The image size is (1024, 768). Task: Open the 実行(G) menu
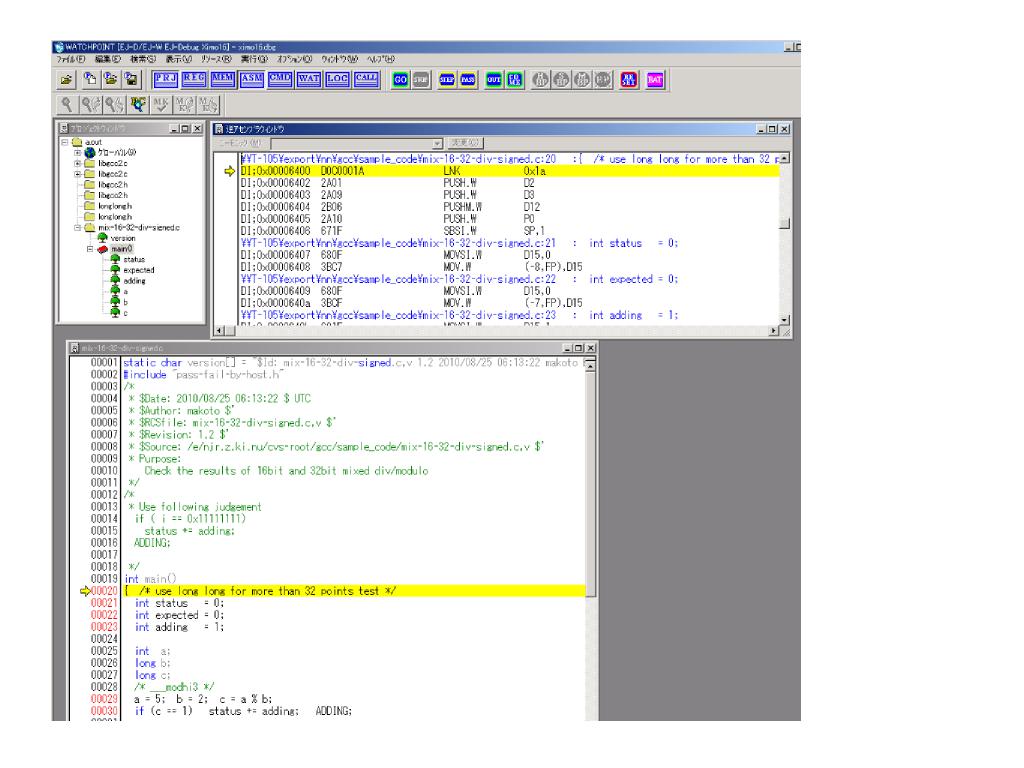pos(254,59)
